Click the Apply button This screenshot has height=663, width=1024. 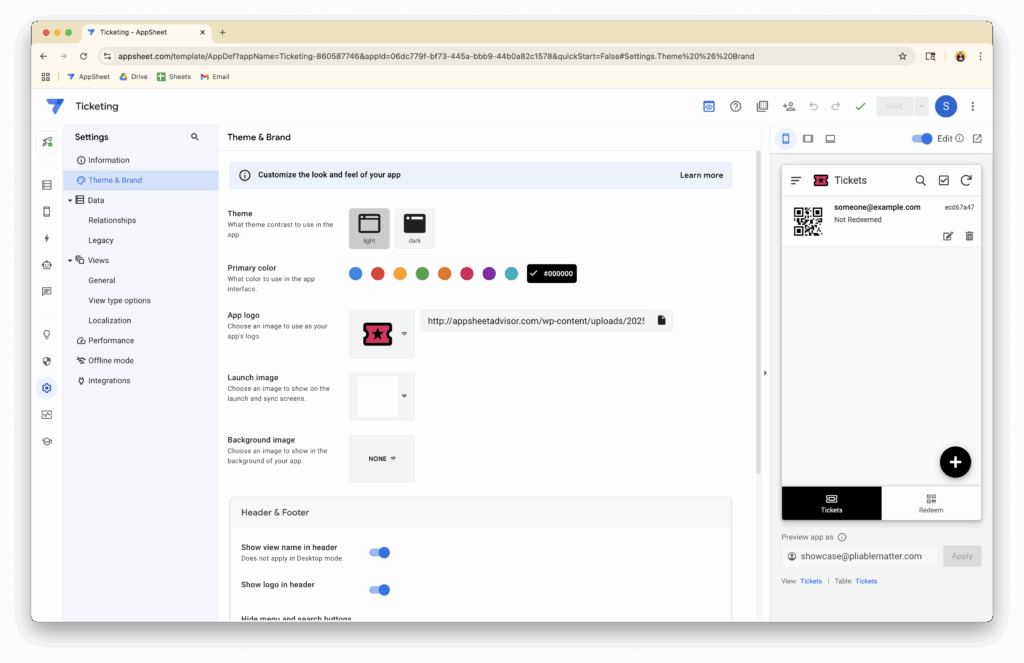[x=962, y=557]
